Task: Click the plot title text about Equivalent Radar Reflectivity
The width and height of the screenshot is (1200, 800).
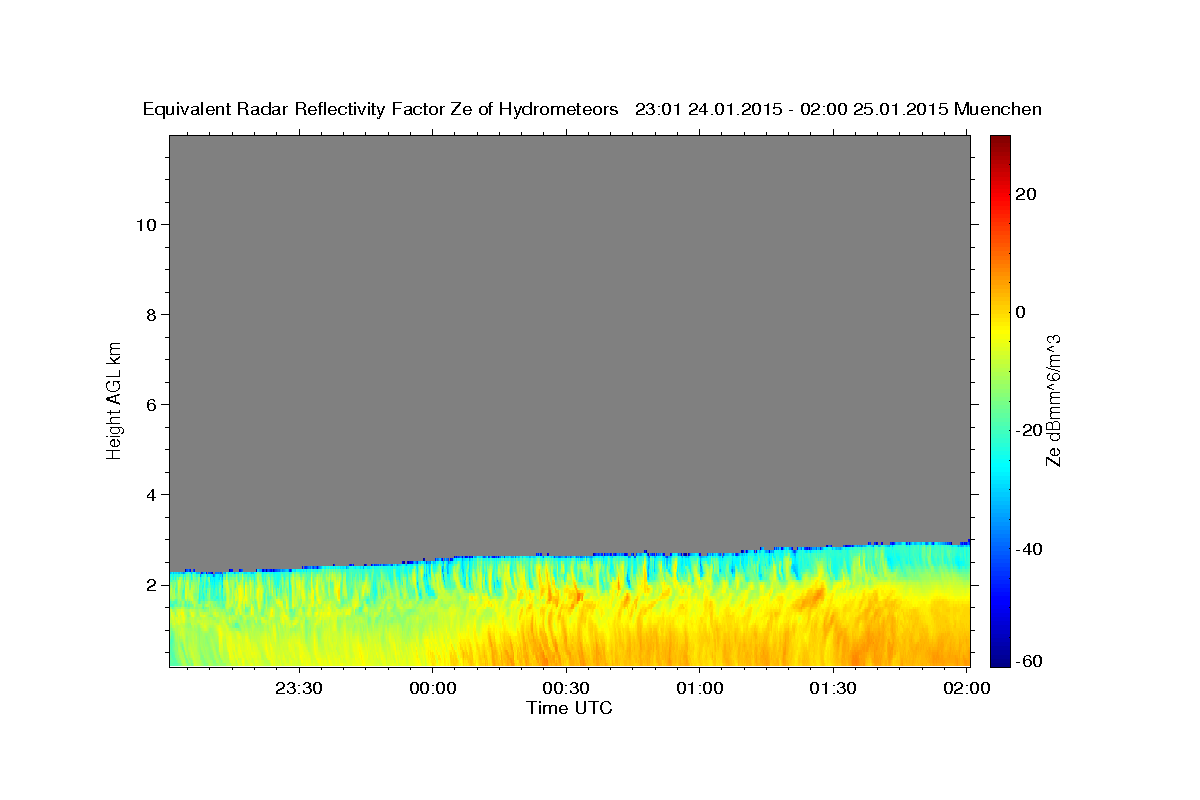Action: click(x=592, y=109)
